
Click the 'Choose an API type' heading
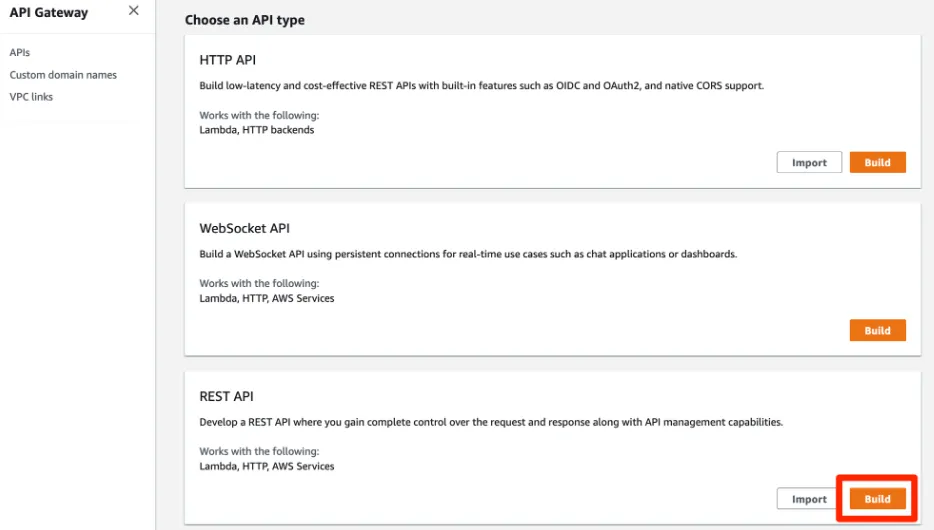coord(245,20)
